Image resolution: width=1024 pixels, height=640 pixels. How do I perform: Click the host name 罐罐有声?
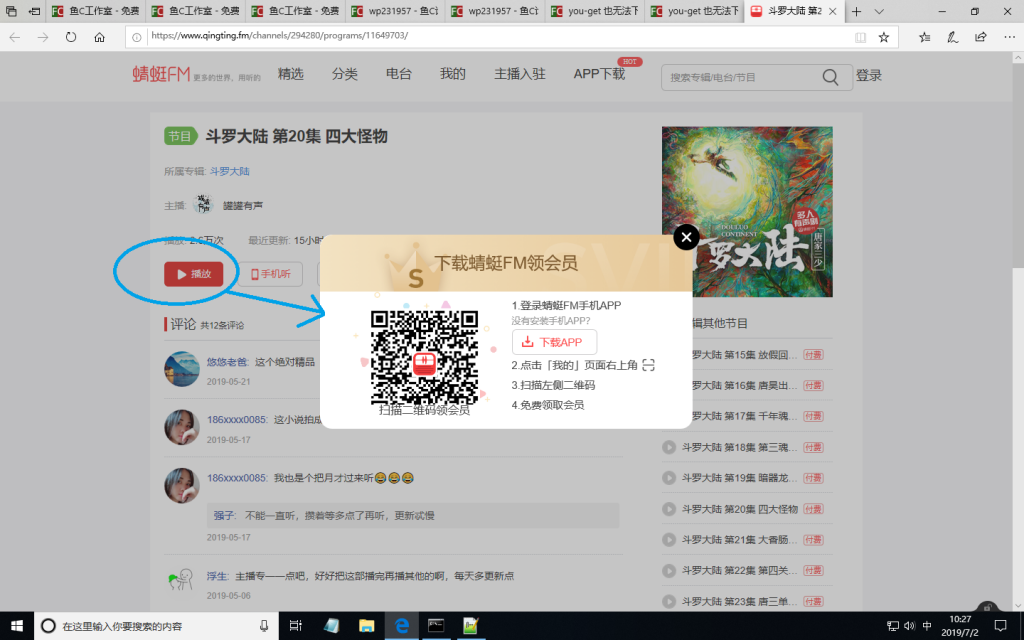point(243,206)
